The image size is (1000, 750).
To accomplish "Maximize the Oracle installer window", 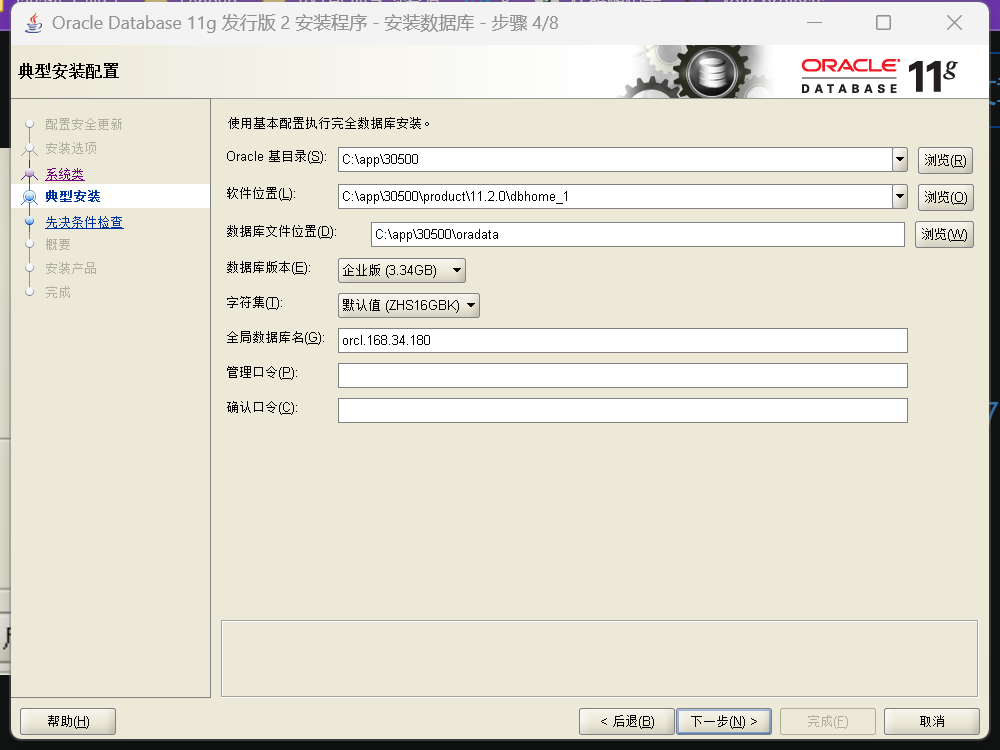I will tap(883, 23).
